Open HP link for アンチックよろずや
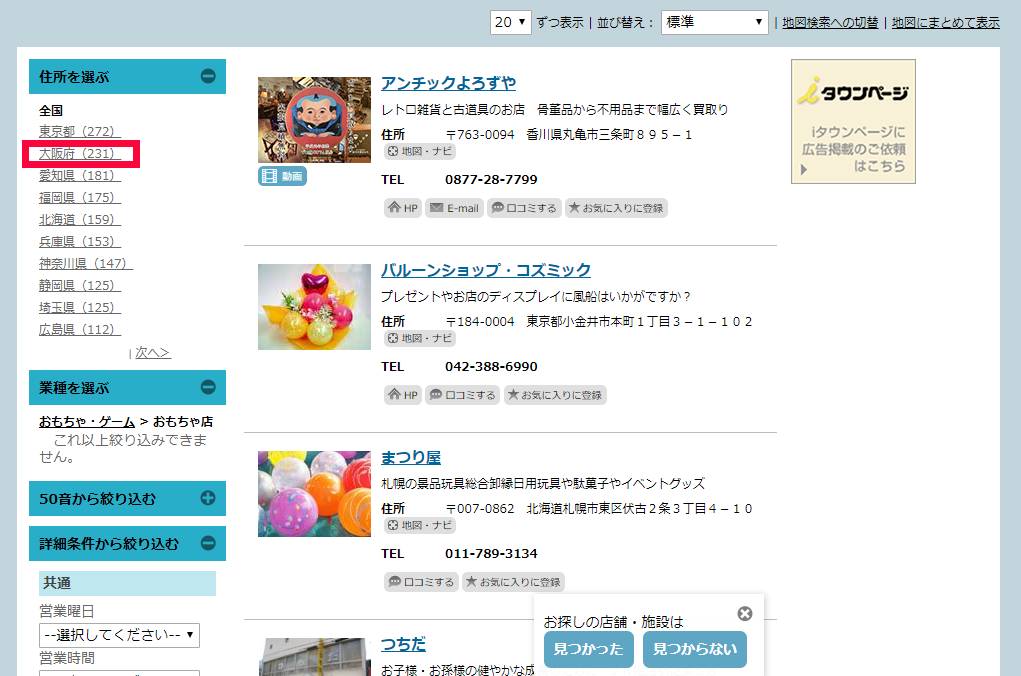This screenshot has width=1021, height=676. [403, 208]
